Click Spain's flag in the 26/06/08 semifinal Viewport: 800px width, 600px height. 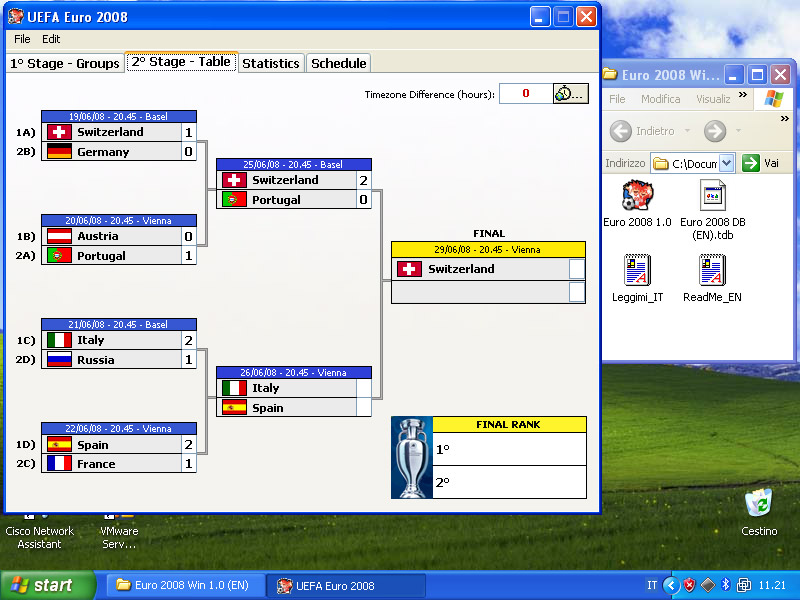point(234,408)
